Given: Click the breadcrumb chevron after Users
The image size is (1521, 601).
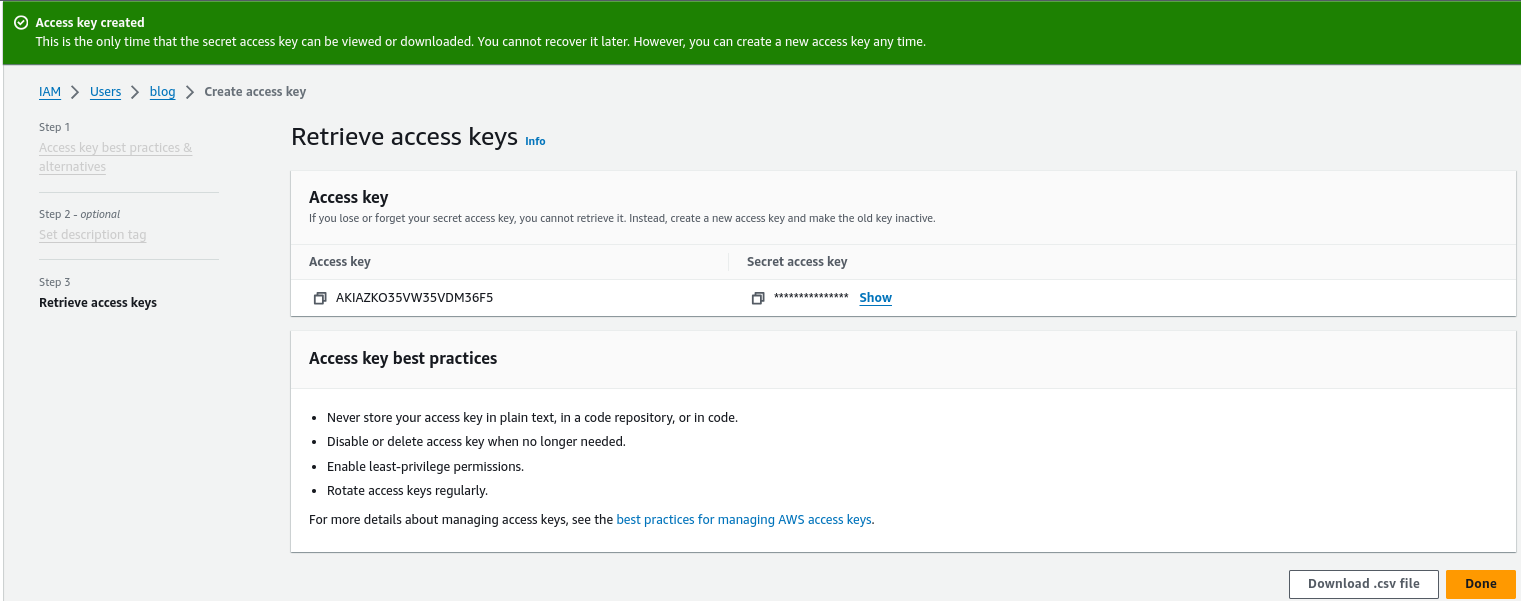Looking at the screenshot, I should (x=135, y=92).
